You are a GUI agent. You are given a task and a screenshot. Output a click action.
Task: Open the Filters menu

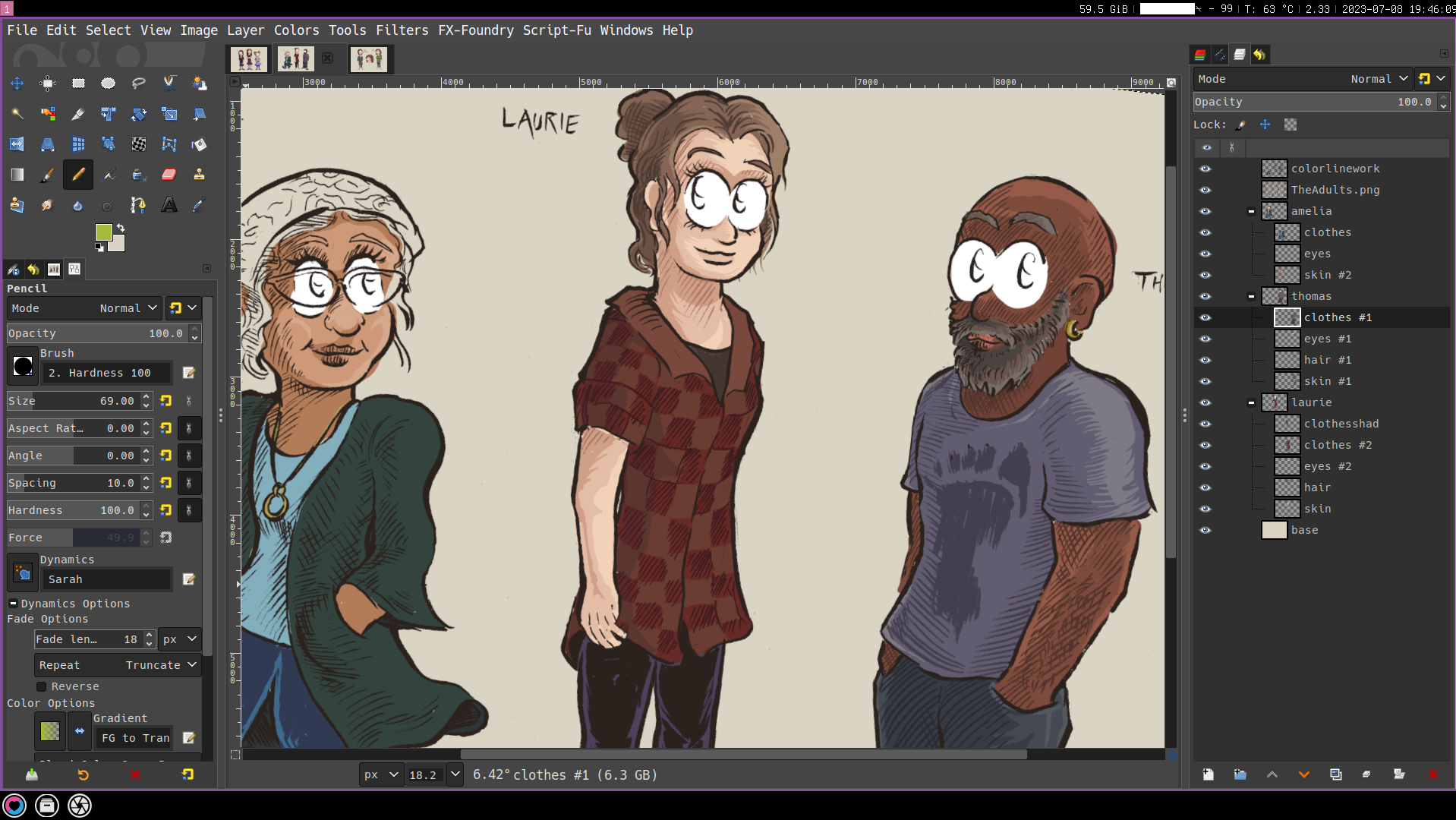tap(402, 30)
